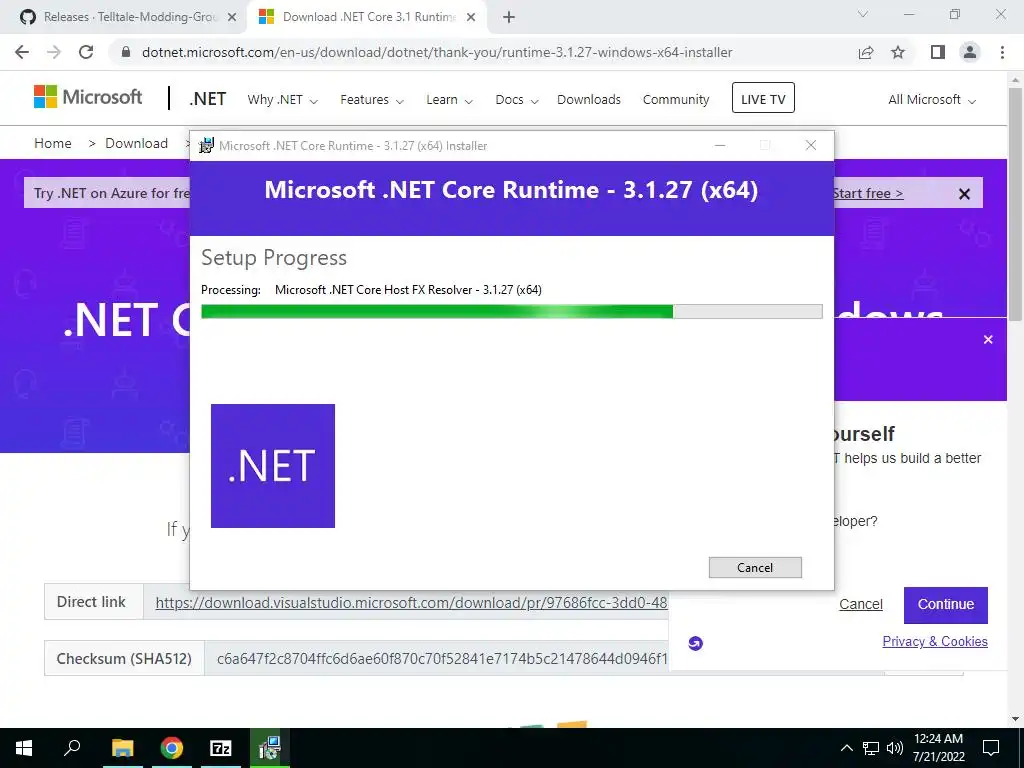
Task: Select the Download .NET Core 3.1 Runtime tab
Action: (x=368, y=17)
